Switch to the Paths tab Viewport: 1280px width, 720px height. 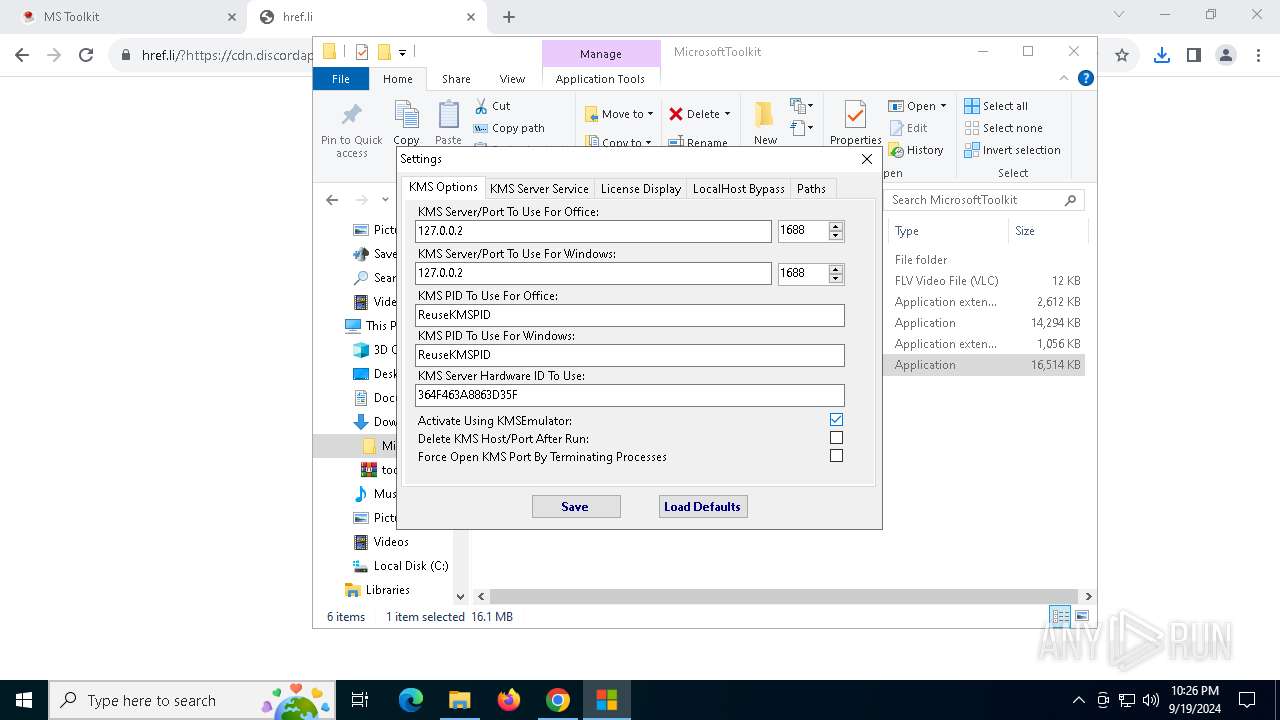click(x=812, y=188)
